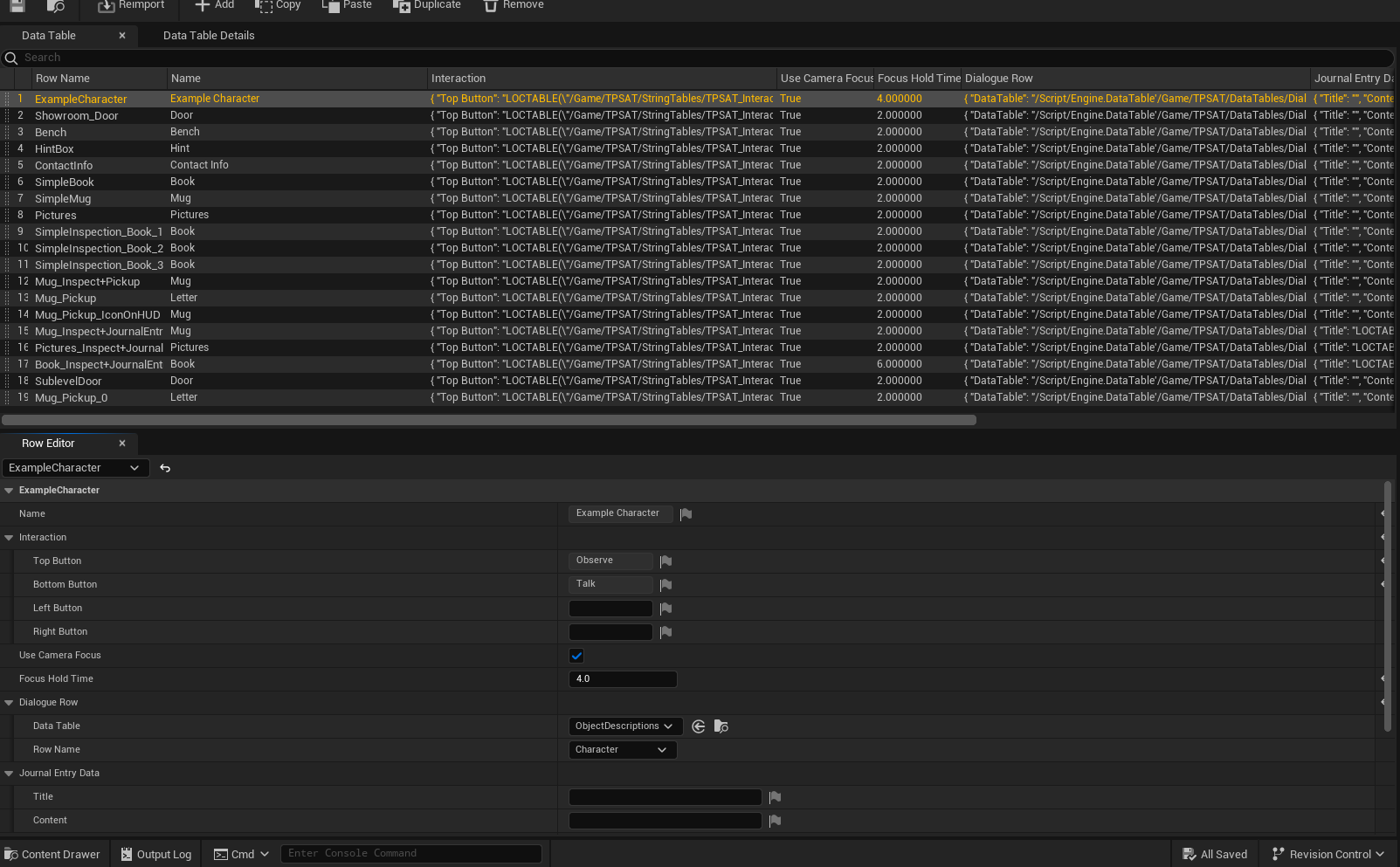The image size is (1400, 867).
Task: Click the flag icon beside Bottom Button
Action: click(x=666, y=584)
